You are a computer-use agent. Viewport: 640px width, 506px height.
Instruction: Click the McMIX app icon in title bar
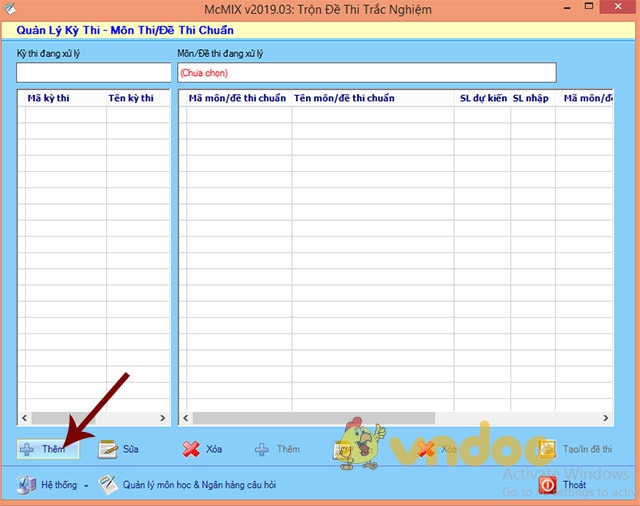11,10
